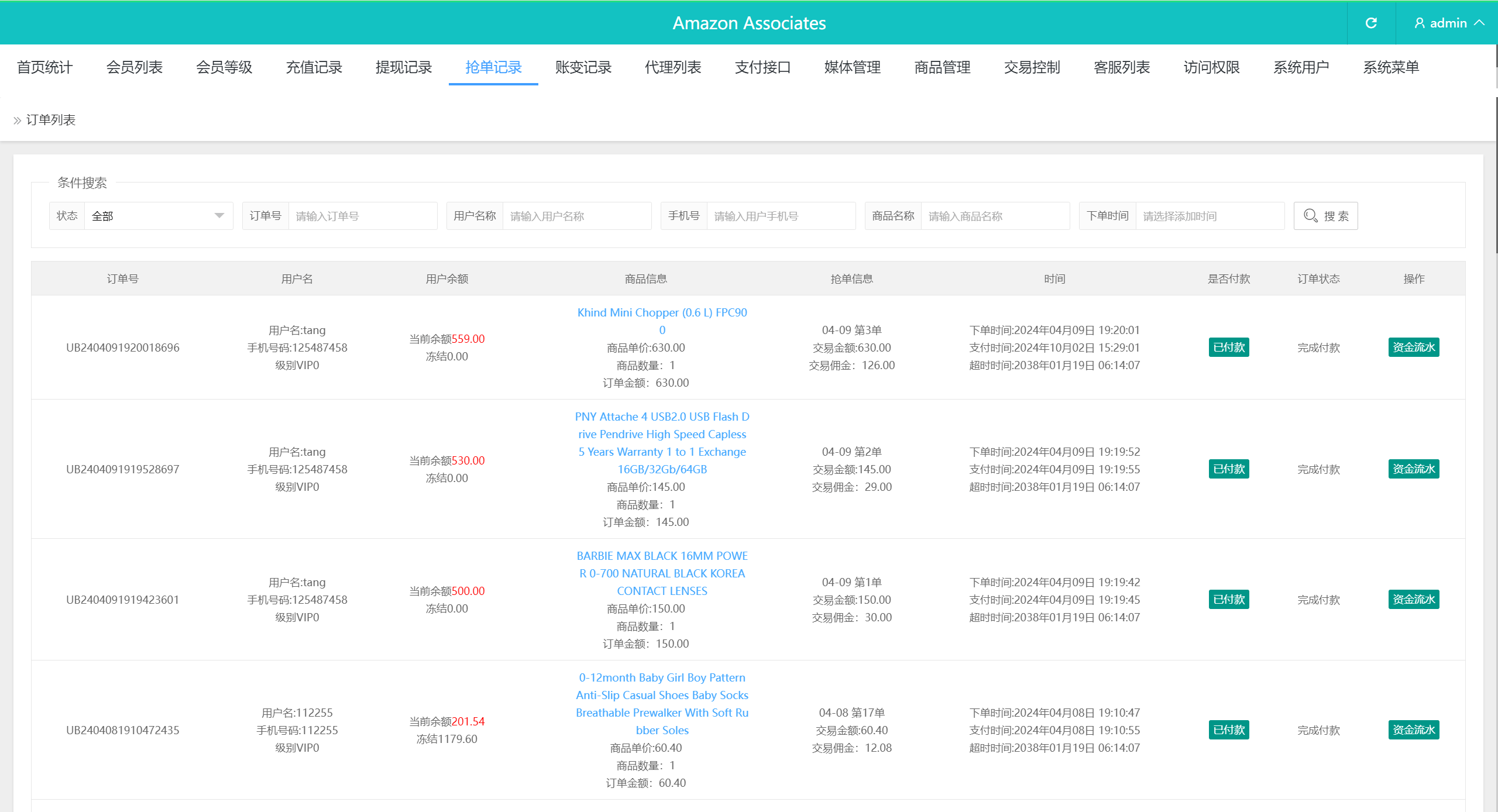Focus the 用户名称 input field

[x=577, y=216]
